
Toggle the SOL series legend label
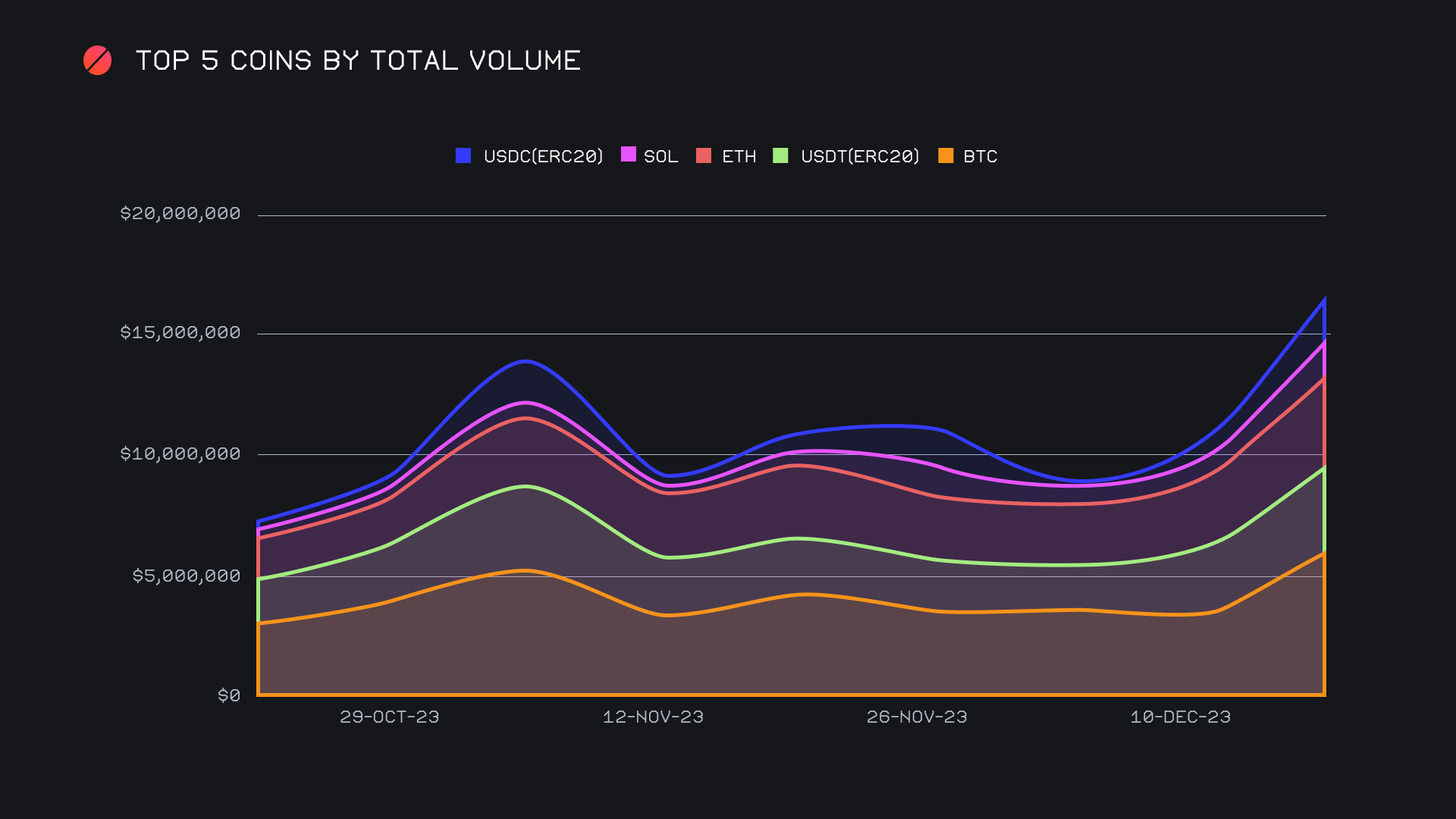661,156
